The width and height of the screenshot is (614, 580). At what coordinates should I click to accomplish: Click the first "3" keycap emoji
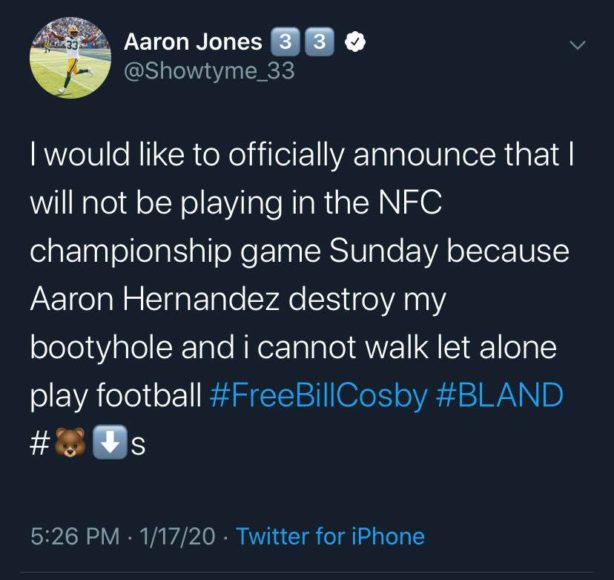click(x=285, y=42)
